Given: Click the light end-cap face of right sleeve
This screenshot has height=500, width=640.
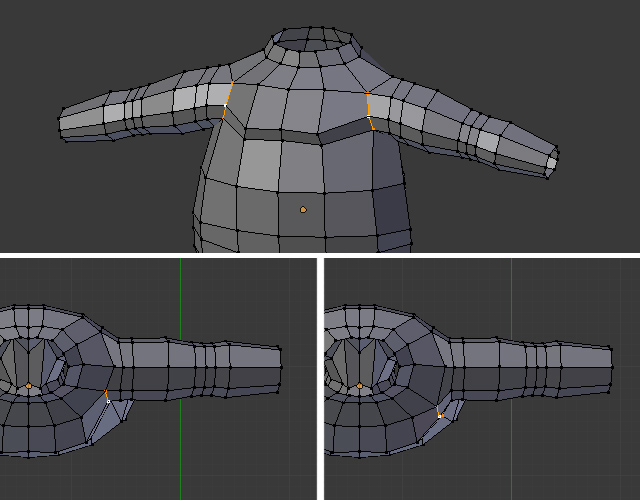Looking at the screenshot, I should click(551, 163).
